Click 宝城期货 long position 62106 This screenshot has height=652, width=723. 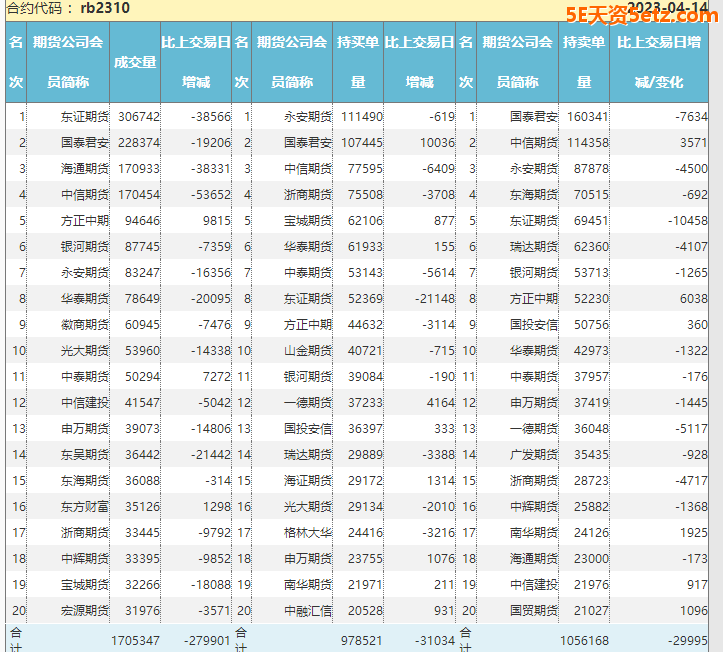click(365, 221)
